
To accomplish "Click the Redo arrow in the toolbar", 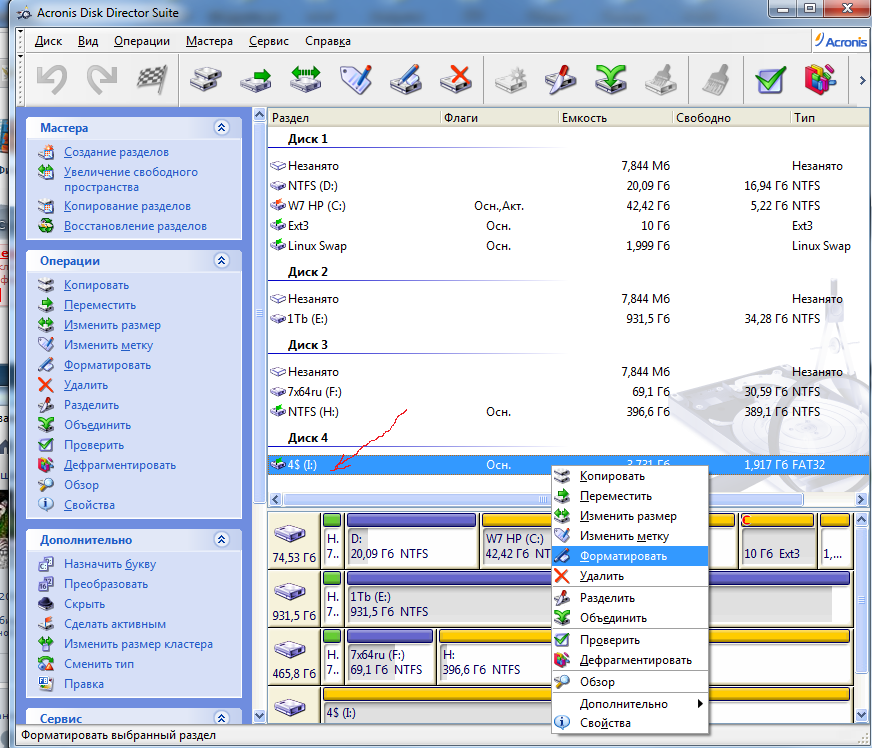I will tap(102, 80).
